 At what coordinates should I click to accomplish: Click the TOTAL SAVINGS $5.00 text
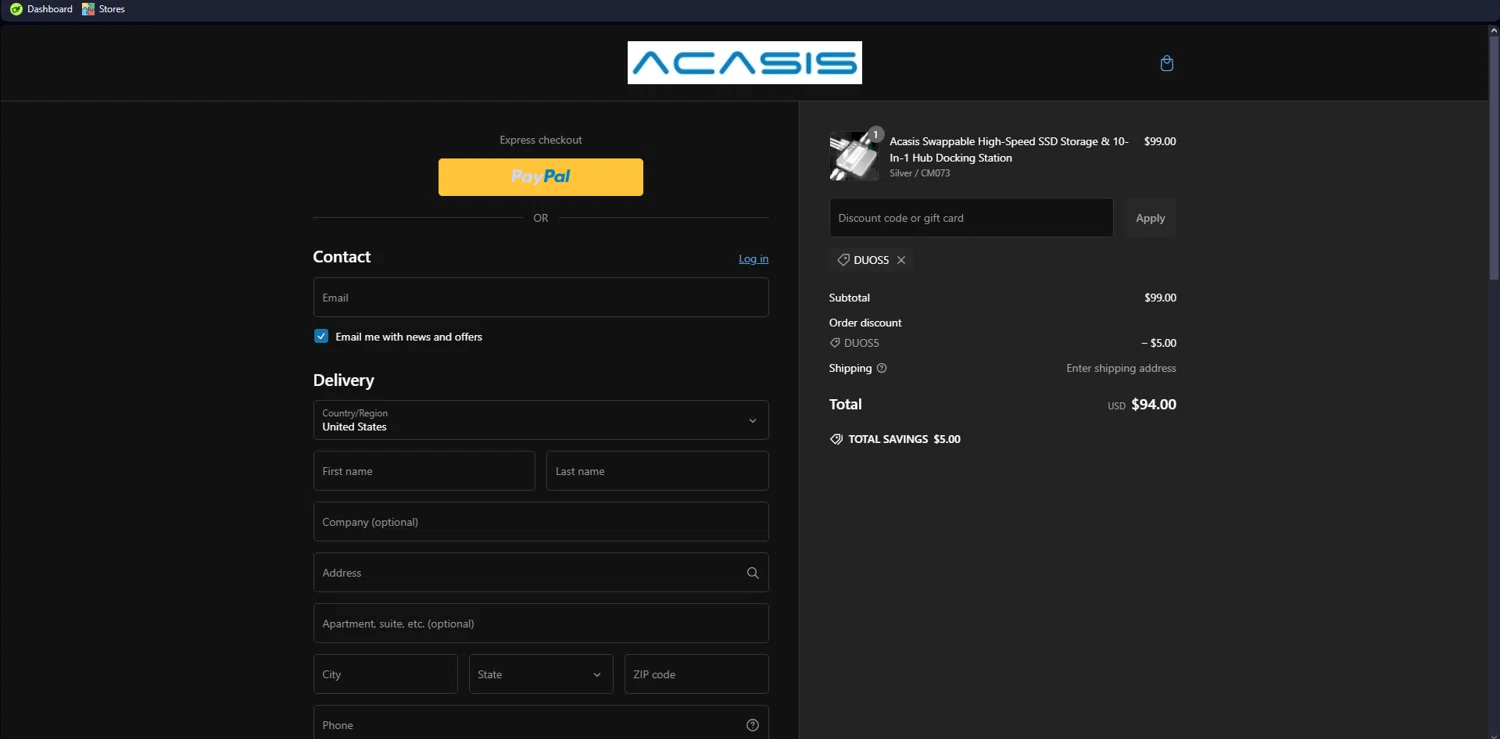(904, 439)
